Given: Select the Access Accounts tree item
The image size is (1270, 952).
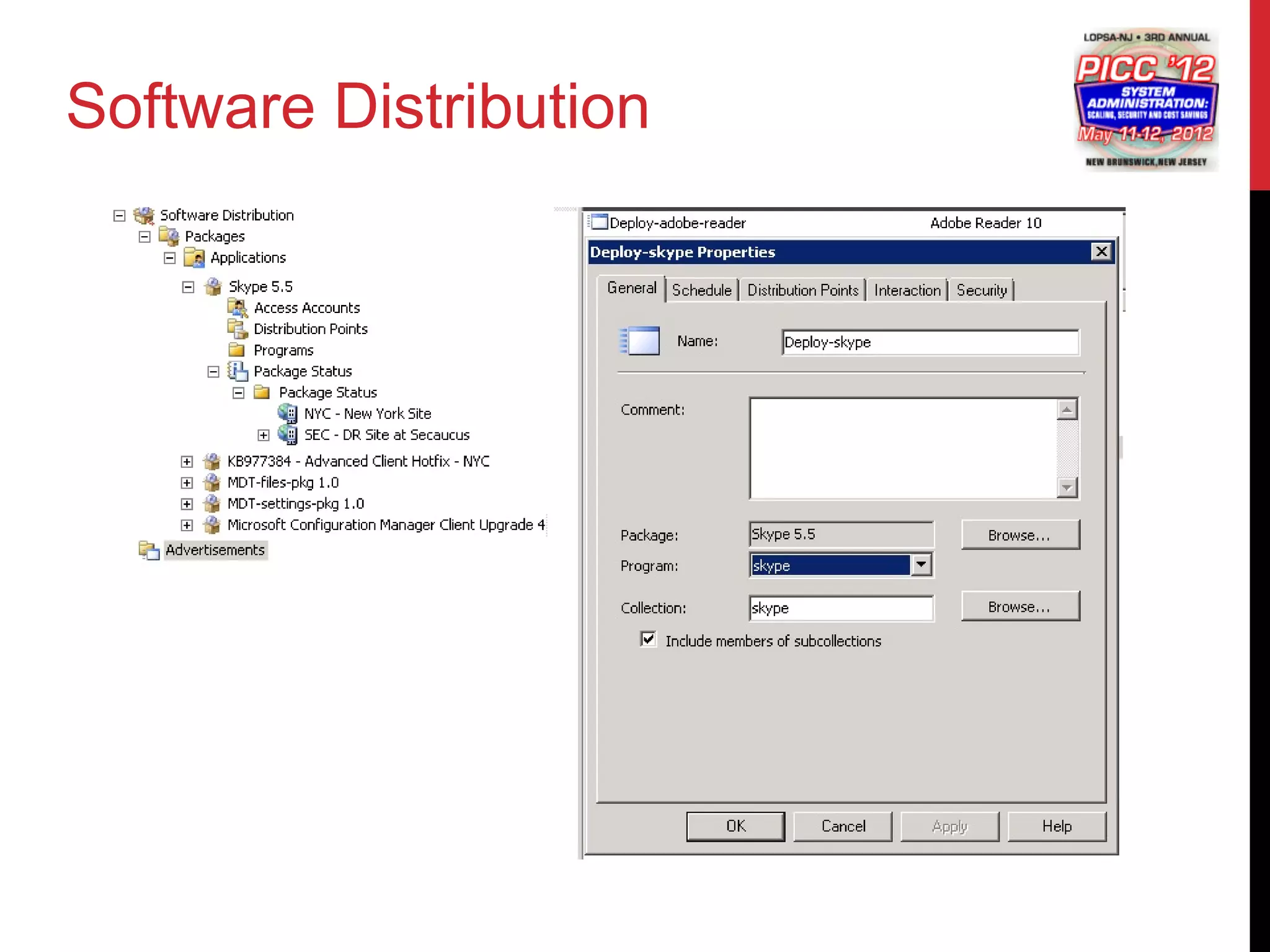Looking at the screenshot, I should coord(306,308).
